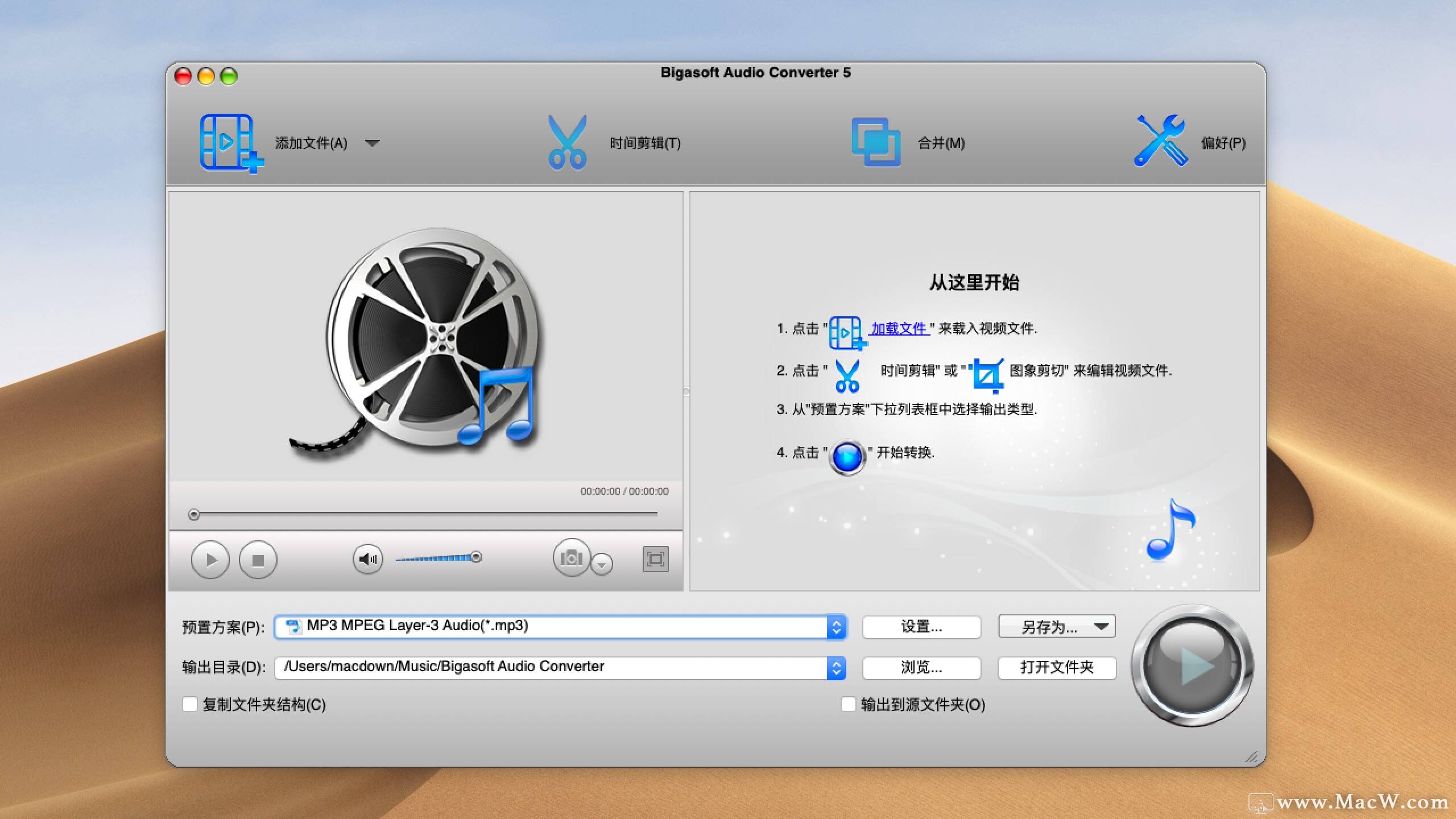This screenshot has width=1456, height=819.
Task: Maximize window with green button
Action: [x=229, y=76]
